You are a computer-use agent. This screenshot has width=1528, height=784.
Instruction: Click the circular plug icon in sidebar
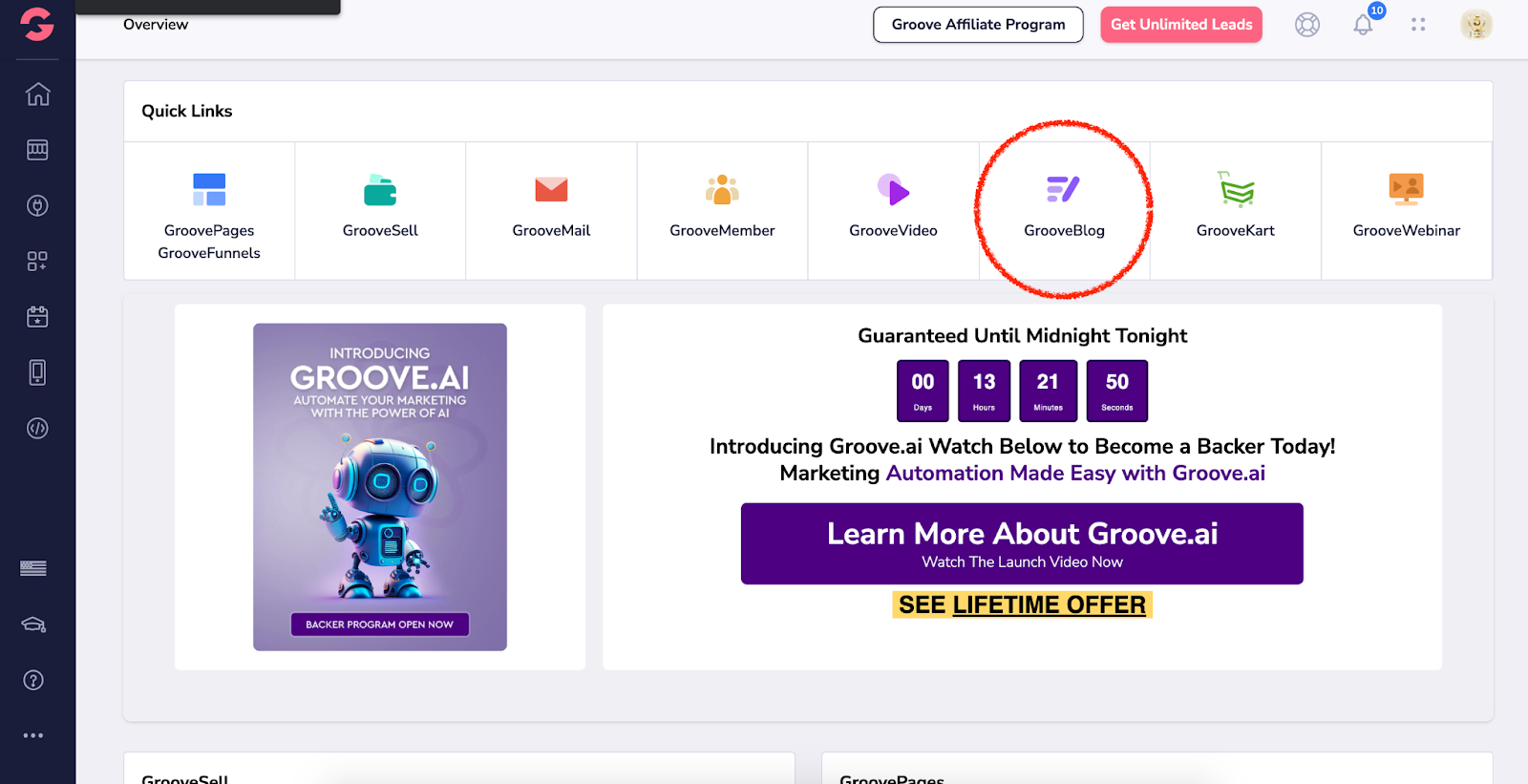[37, 205]
